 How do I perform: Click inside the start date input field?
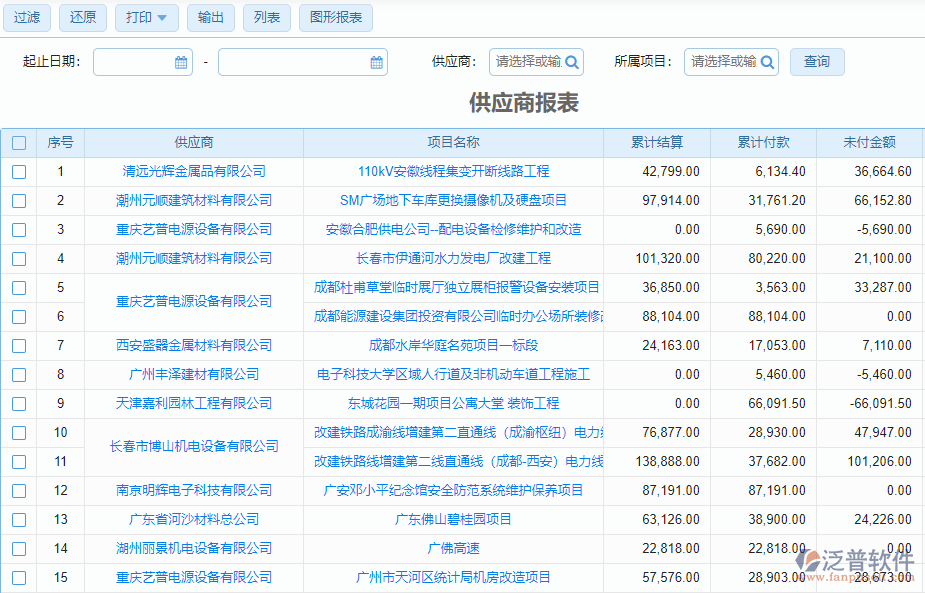135,61
